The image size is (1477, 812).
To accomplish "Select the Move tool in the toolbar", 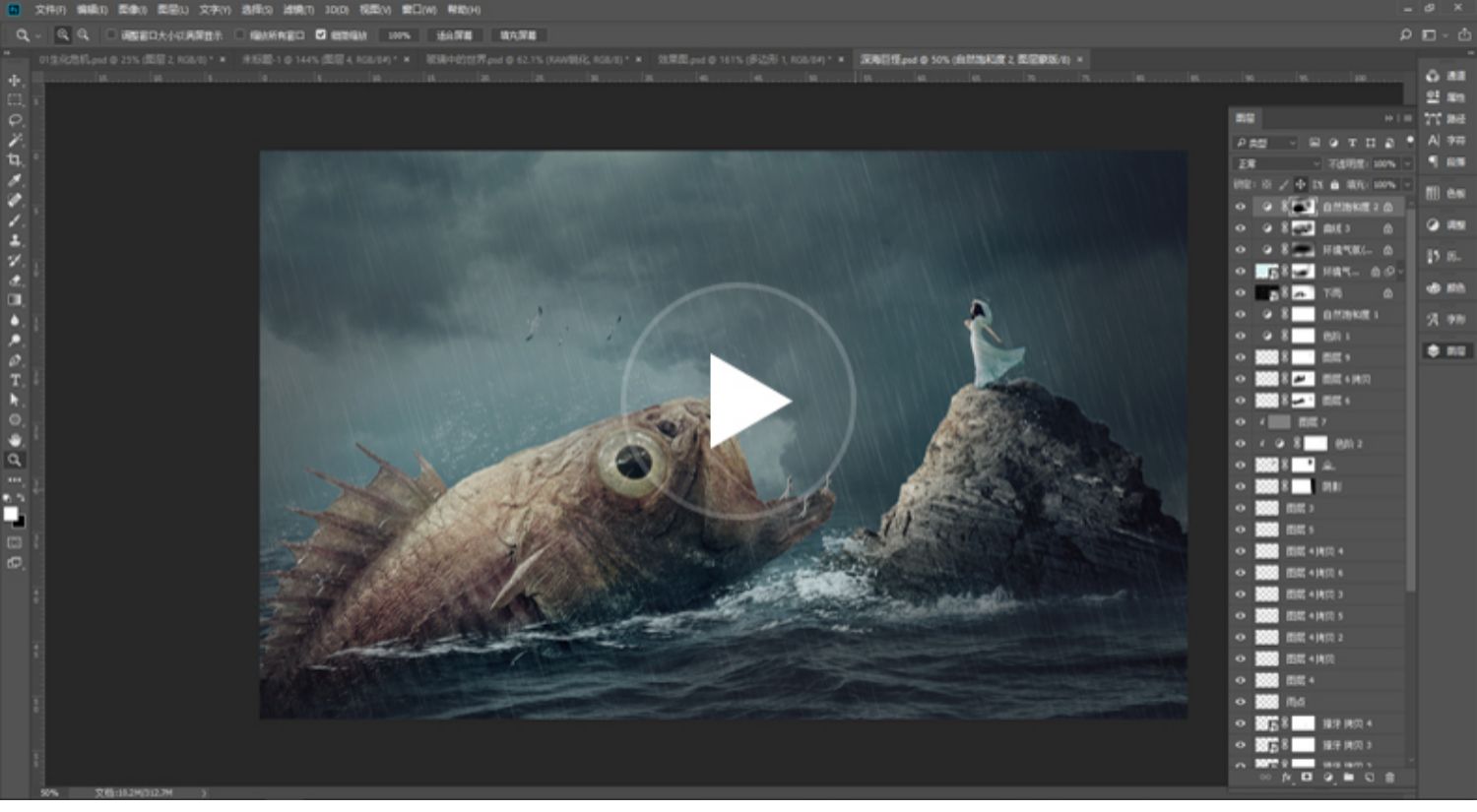I will pyautogui.click(x=15, y=81).
